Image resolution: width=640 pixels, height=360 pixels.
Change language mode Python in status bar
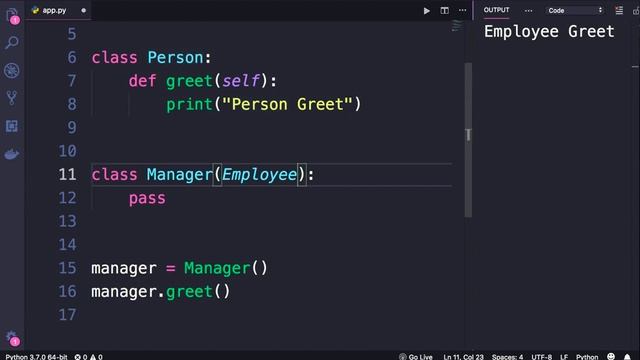pyautogui.click(x=587, y=357)
